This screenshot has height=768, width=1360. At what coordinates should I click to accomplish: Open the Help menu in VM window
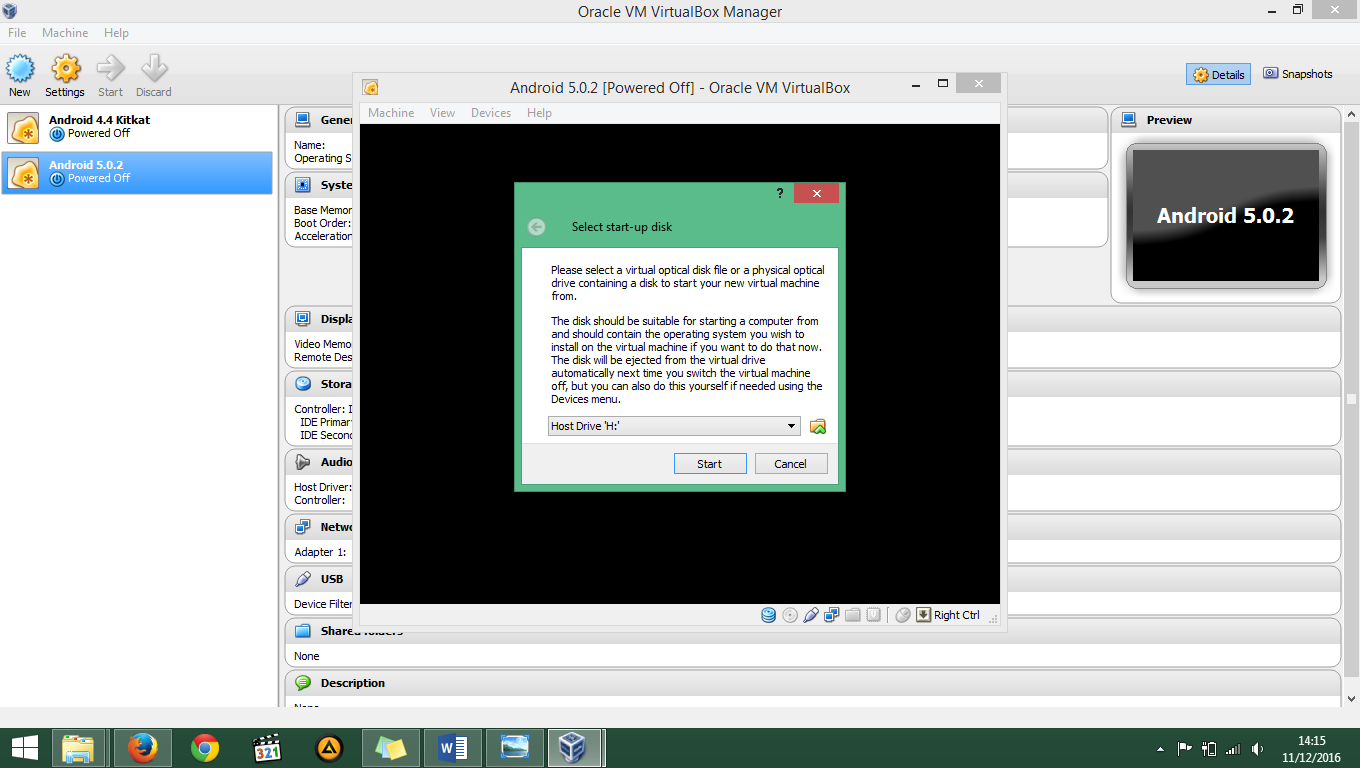539,113
